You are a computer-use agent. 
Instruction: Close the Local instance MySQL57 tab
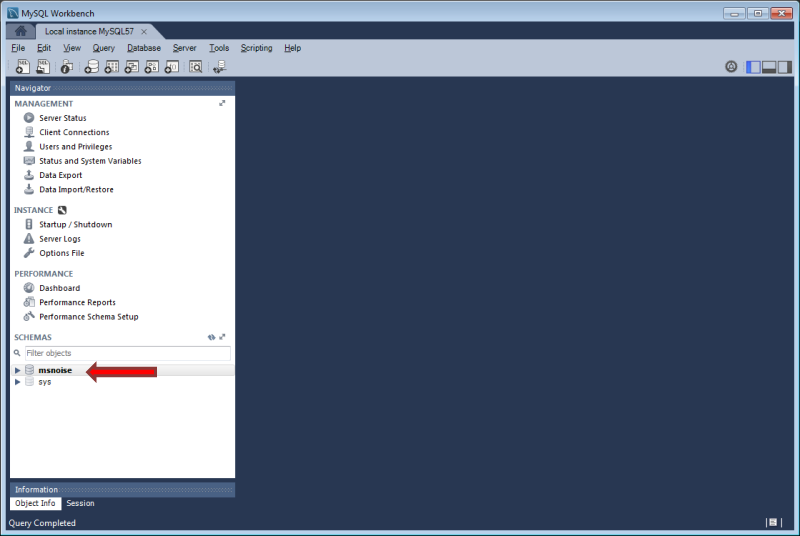click(144, 32)
